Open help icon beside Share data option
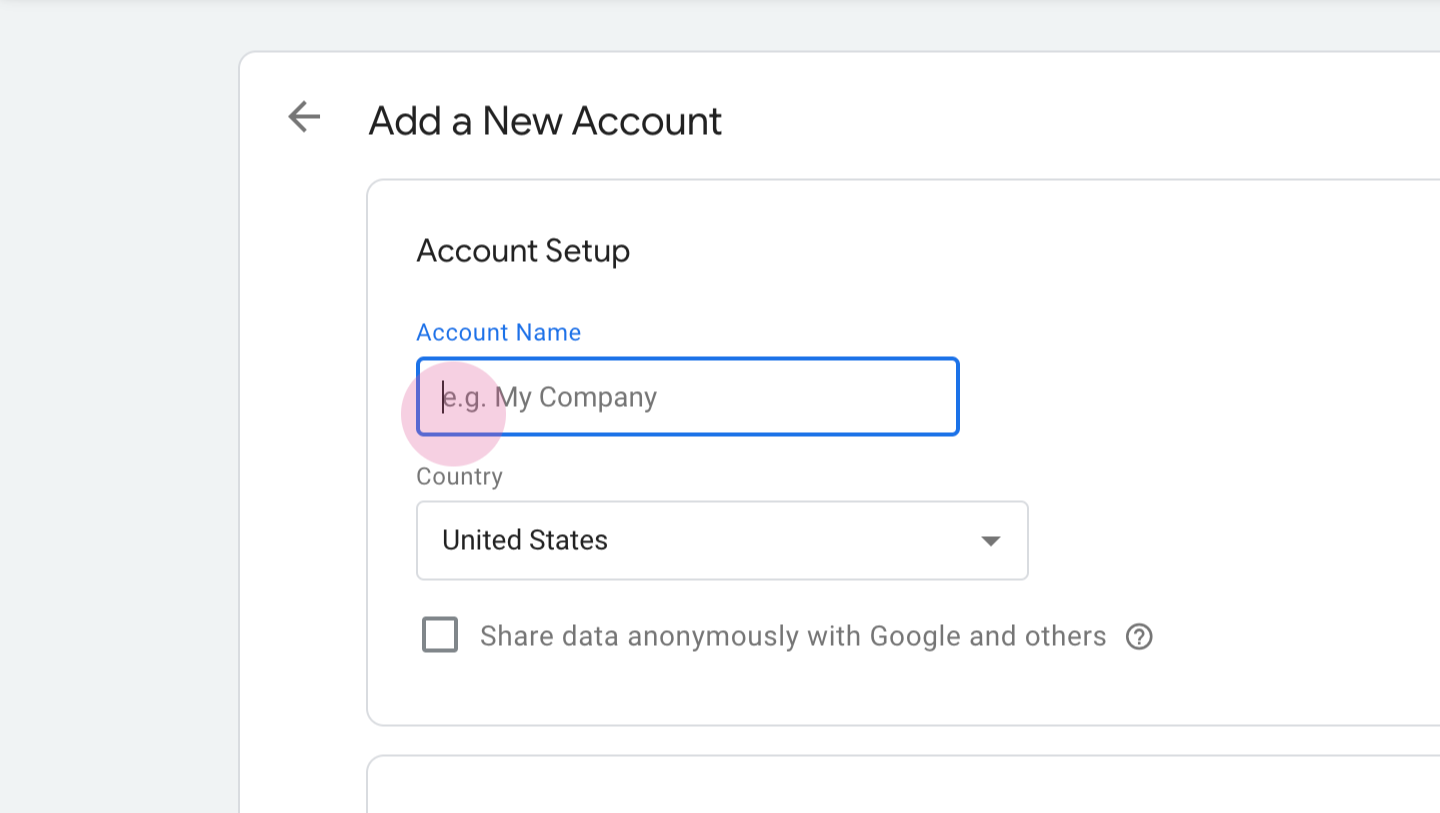Screen dimensions: 1440x813 (x=1139, y=637)
